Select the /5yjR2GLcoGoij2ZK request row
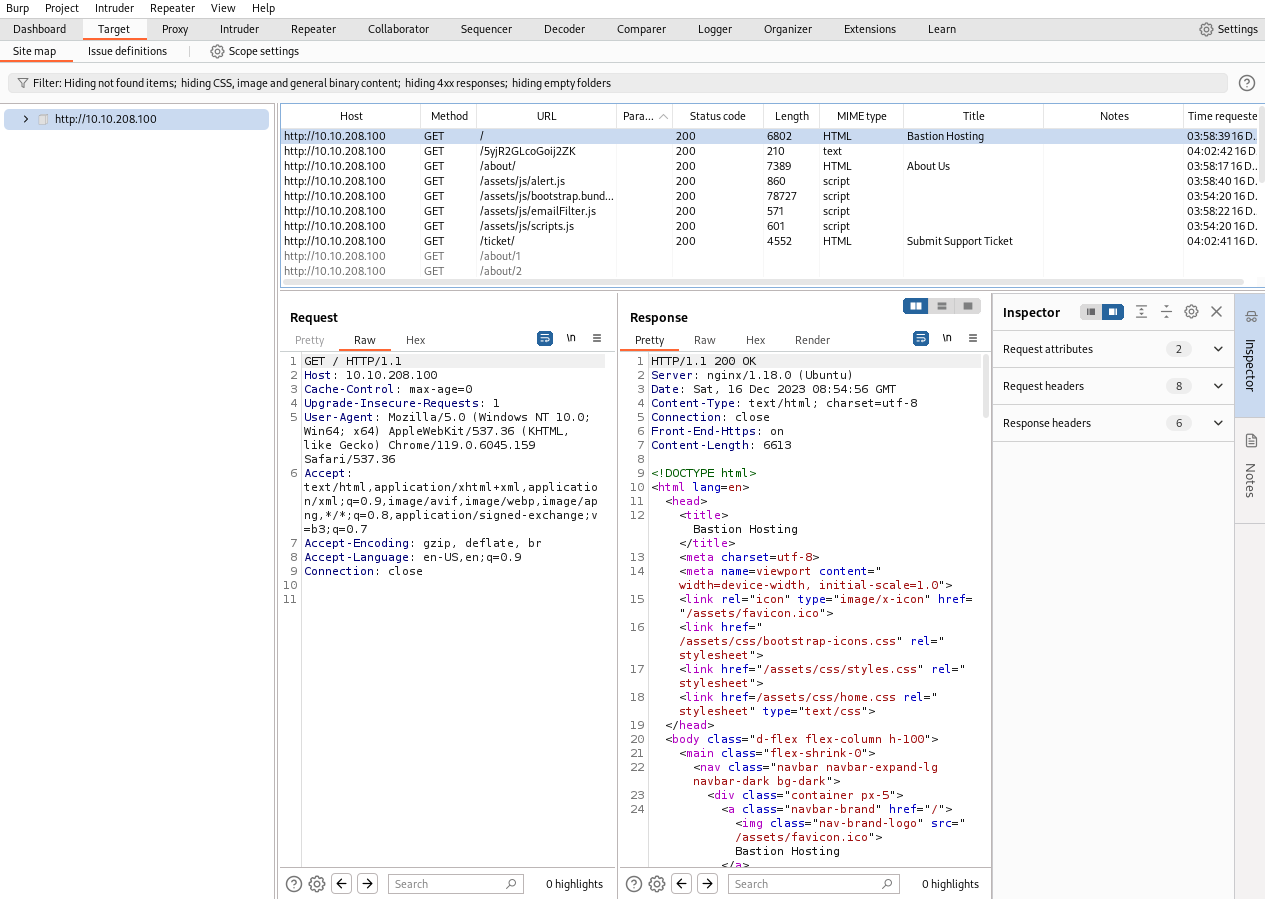The width and height of the screenshot is (1265, 899). [768, 151]
